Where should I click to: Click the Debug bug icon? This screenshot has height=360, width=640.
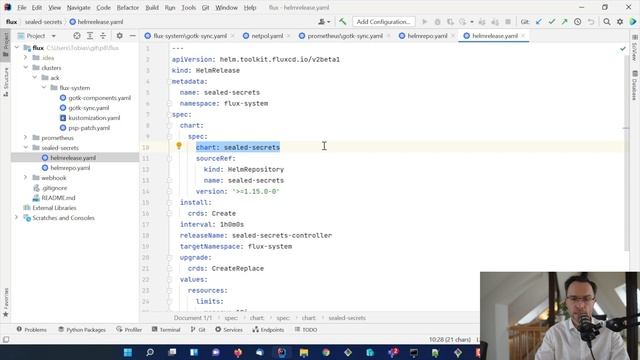click(438, 22)
